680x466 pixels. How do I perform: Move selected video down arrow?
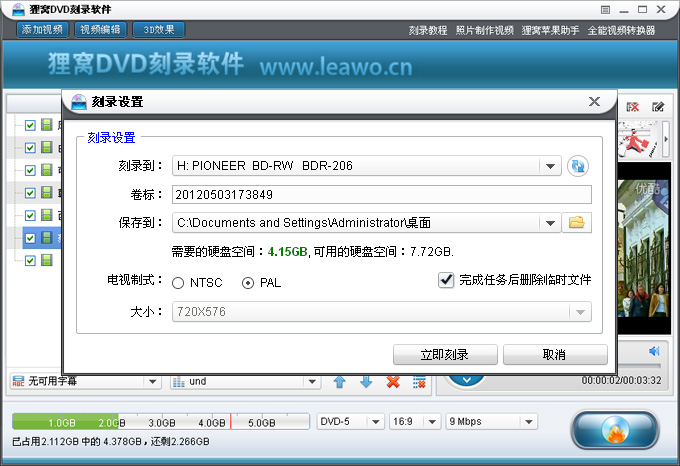click(366, 382)
